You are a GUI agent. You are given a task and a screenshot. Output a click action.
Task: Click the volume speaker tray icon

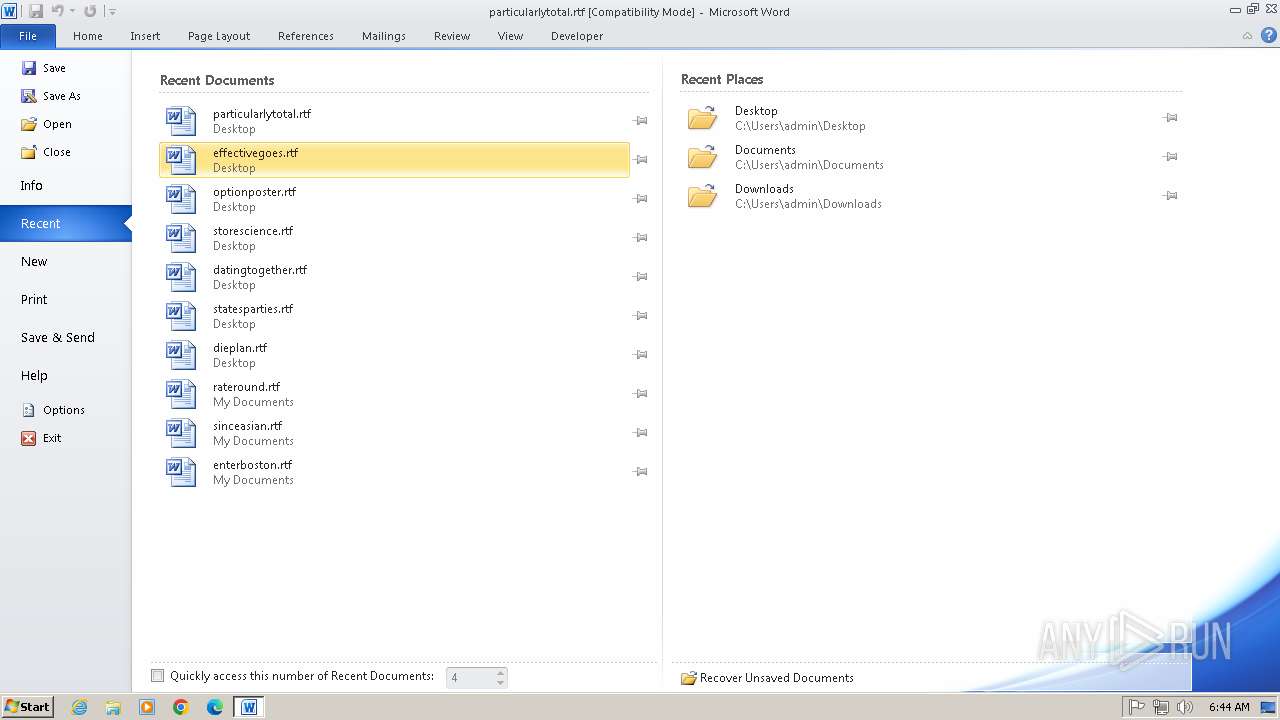point(1185,707)
